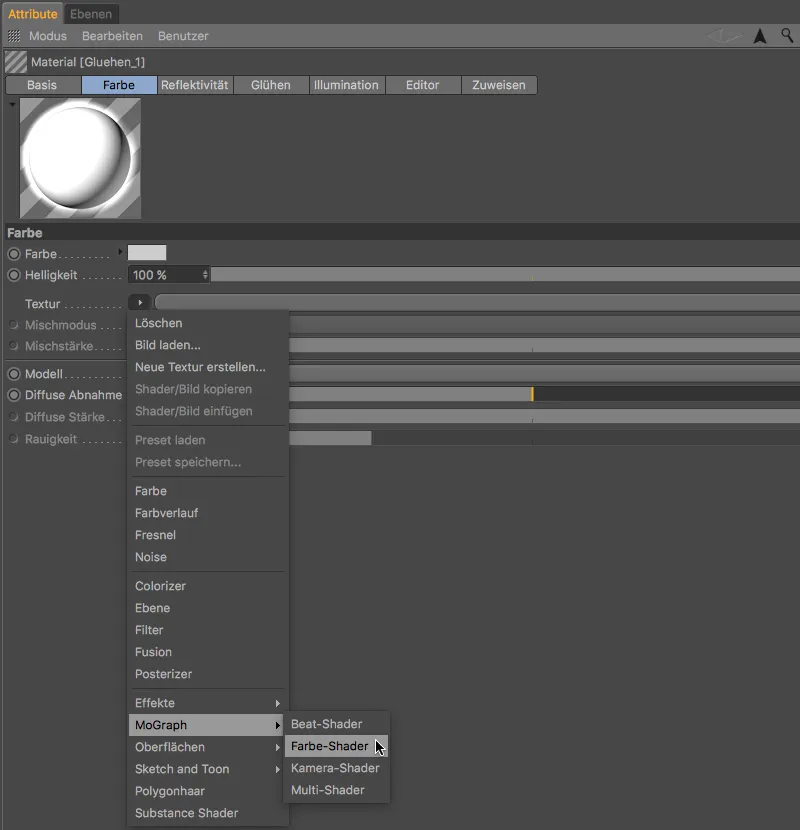Select the Illumination material tab

click(x=347, y=85)
